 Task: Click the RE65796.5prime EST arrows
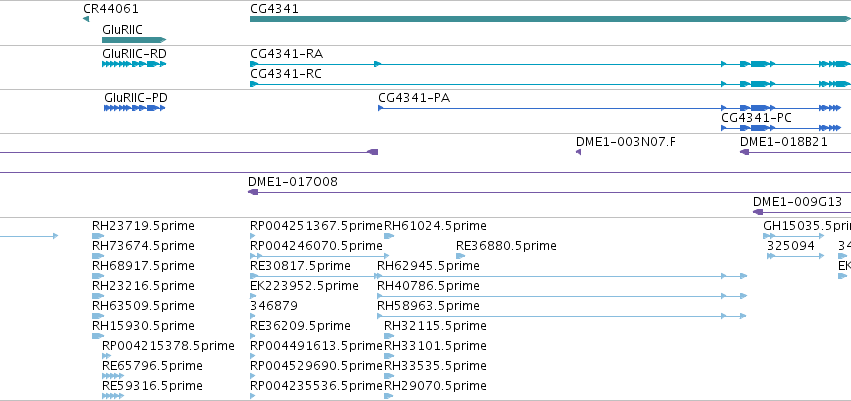pyautogui.click(x=113, y=375)
